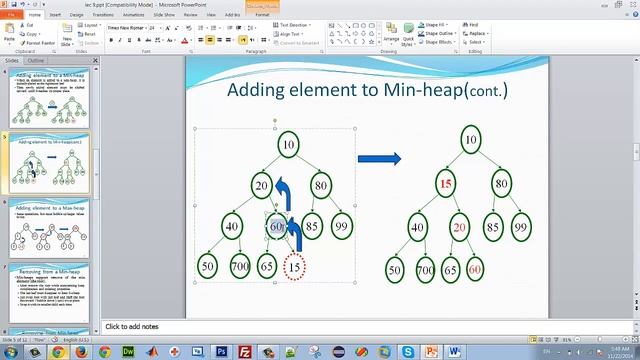Open FileZilla from the taskbar

(x=245, y=351)
